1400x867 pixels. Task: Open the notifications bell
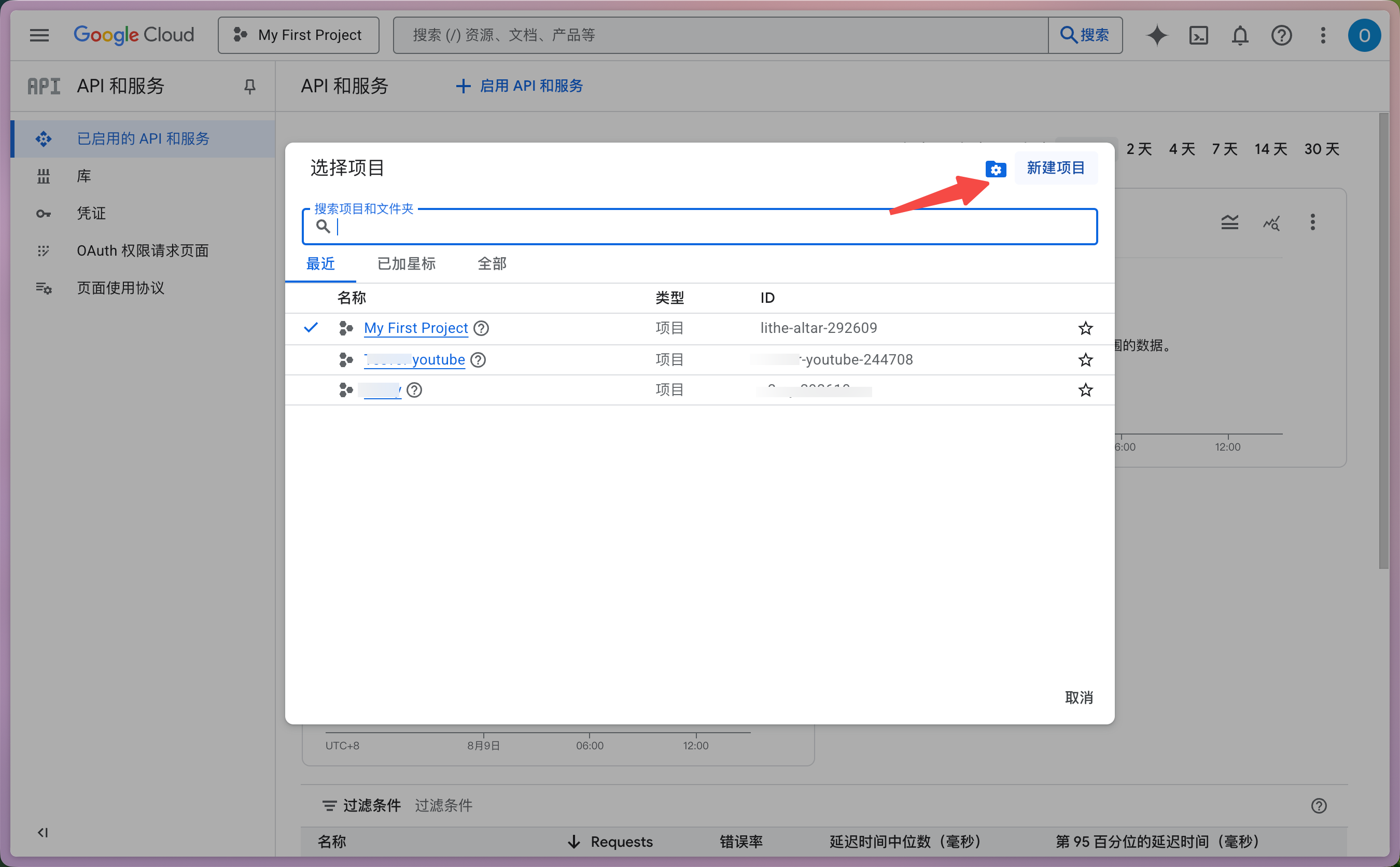click(x=1239, y=36)
